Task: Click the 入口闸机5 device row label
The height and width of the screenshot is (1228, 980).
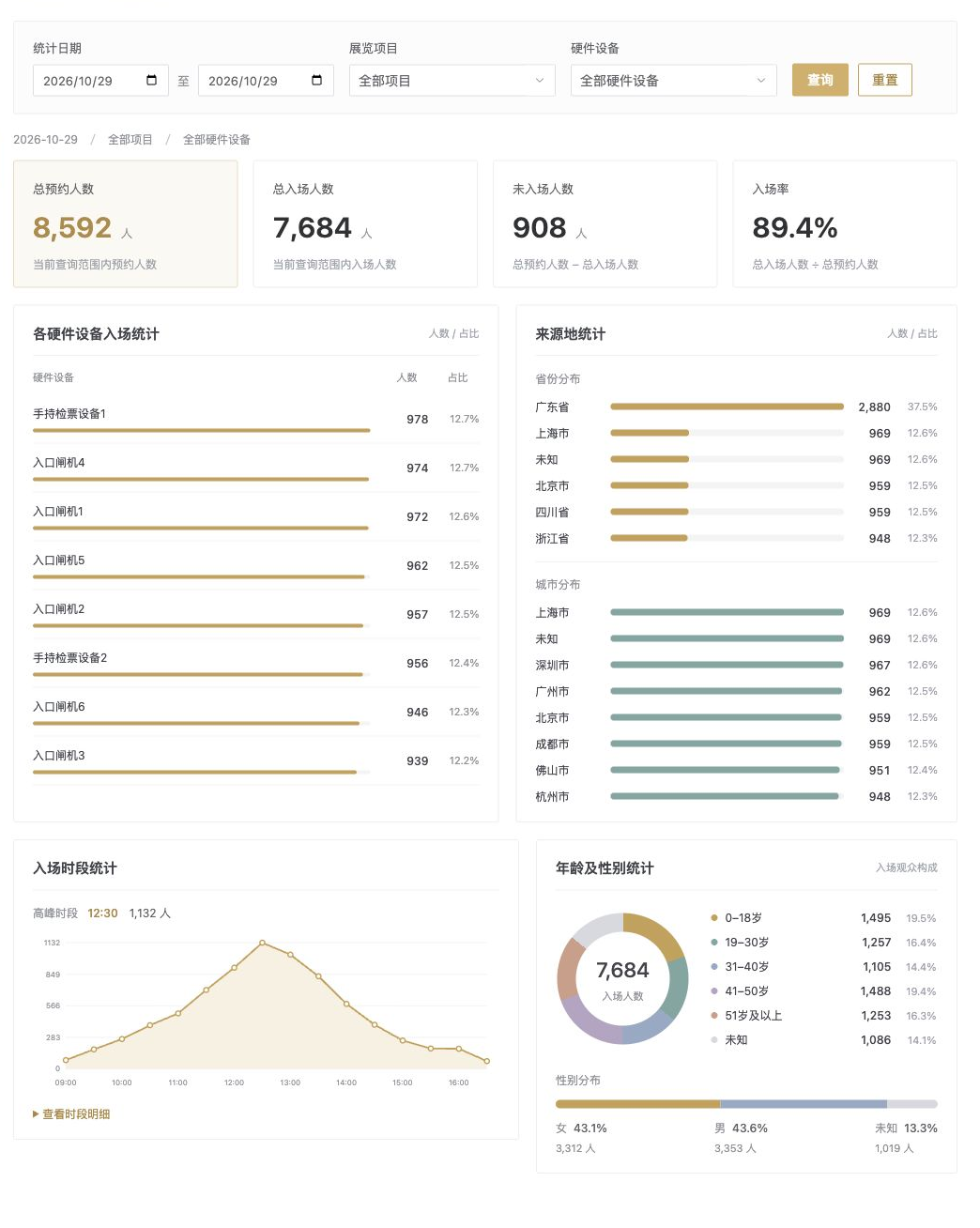Action: point(59,560)
